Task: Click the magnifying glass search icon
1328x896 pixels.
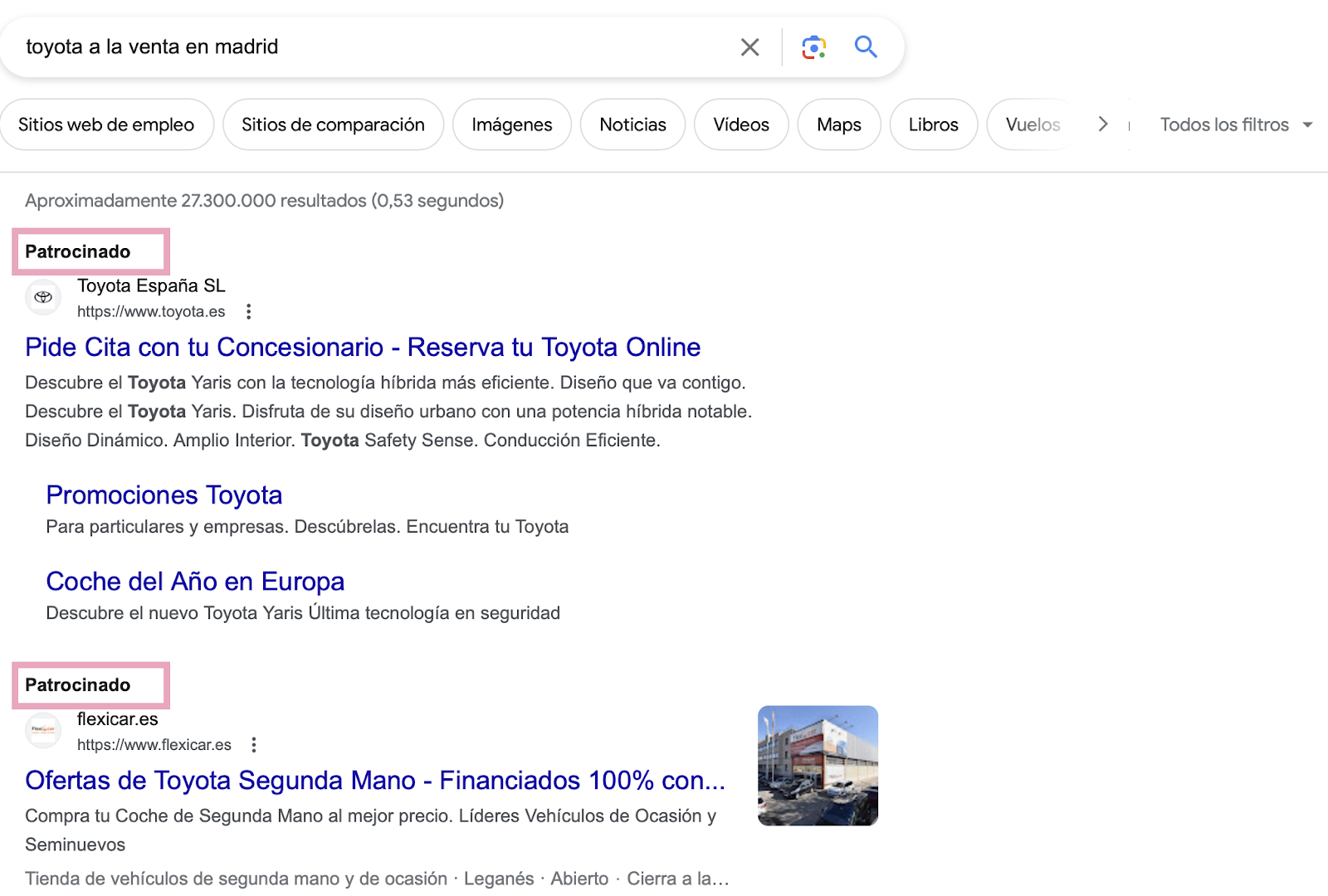Action: coord(866,47)
